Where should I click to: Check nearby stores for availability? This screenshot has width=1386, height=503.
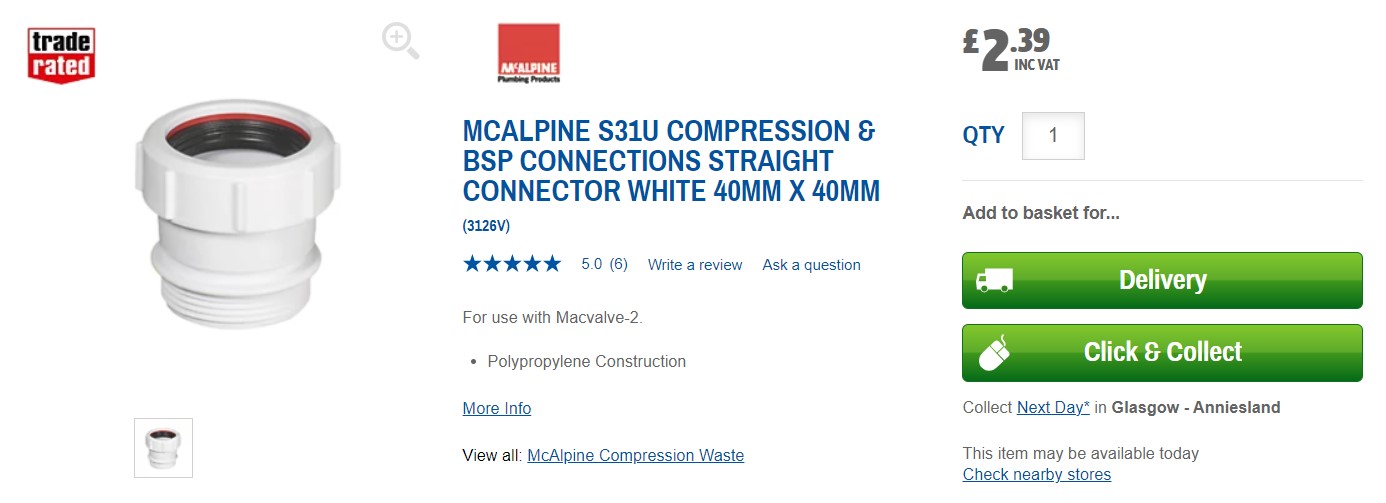tap(1036, 474)
